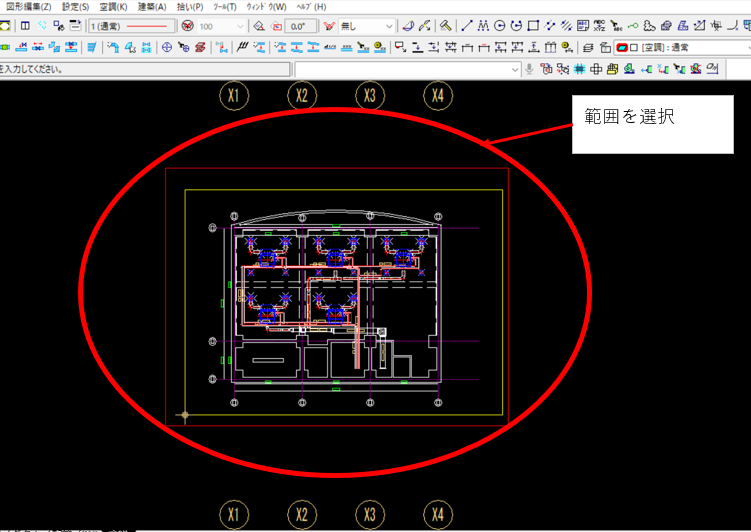Open the ウィンドウ(W) menu
Screen dimensions: 751x532
[x=266, y=7]
